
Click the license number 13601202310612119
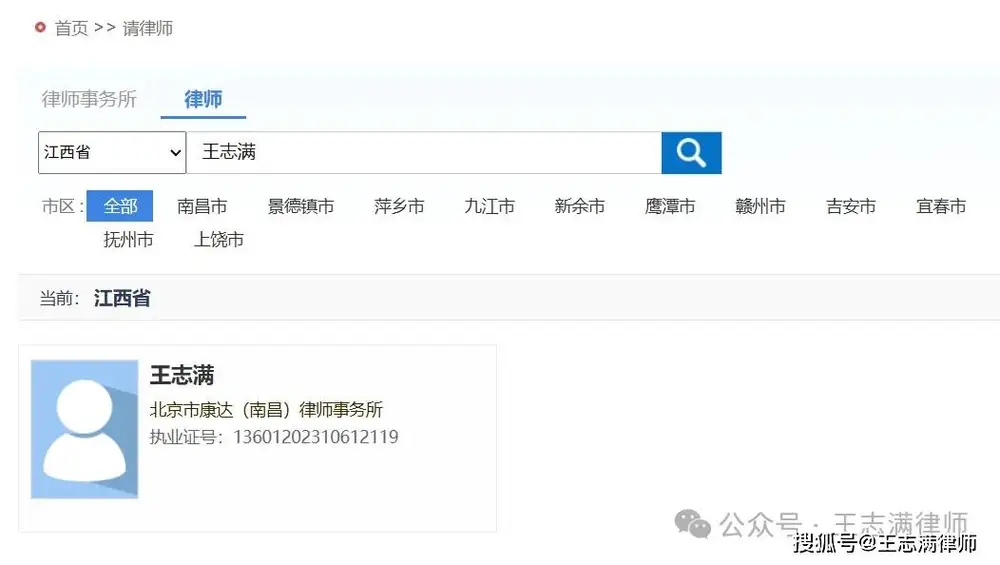click(316, 437)
